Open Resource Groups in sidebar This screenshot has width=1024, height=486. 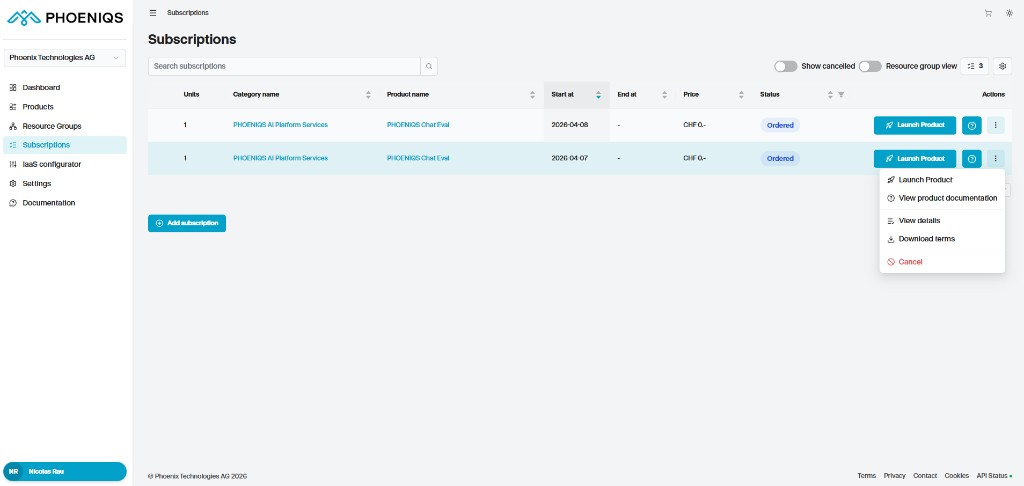click(65, 126)
